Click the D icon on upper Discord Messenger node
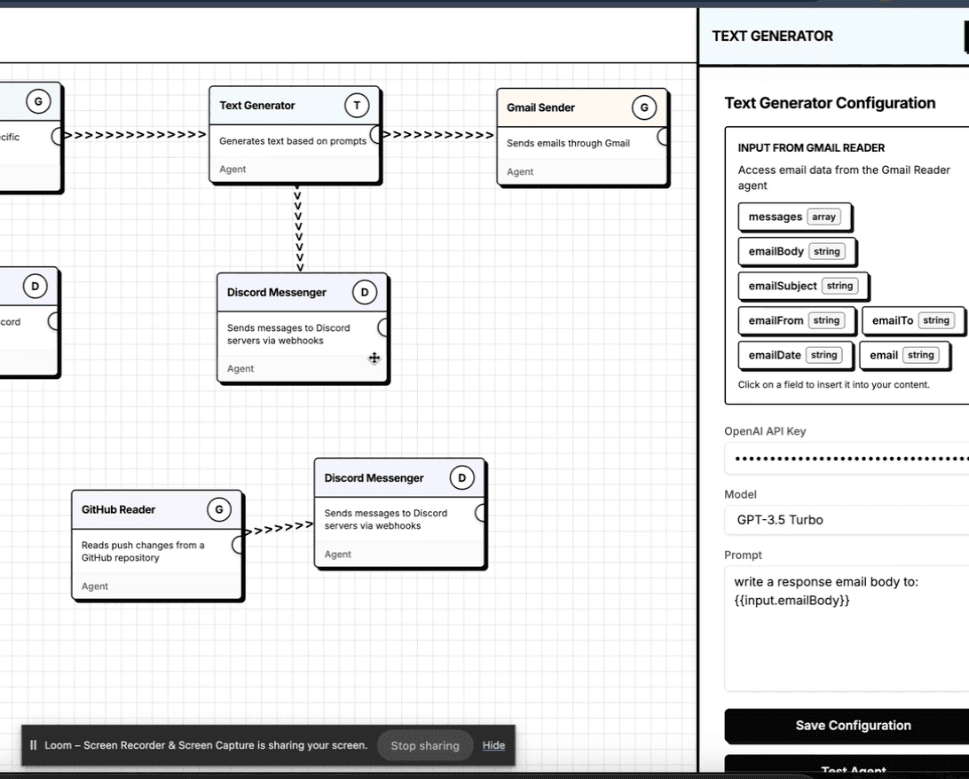Image resolution: width=969 pixels, height=779 pixels. click(x=365, y=292)
